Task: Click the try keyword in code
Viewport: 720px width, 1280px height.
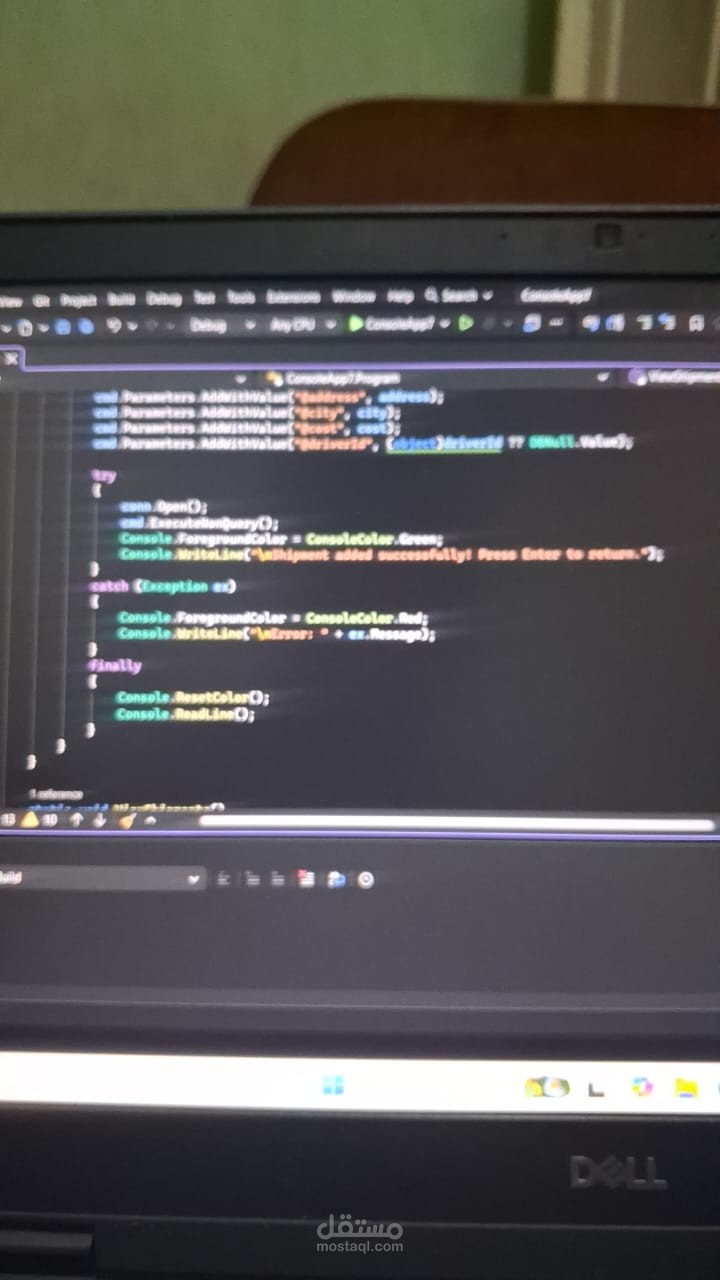Action: [103, 476]
